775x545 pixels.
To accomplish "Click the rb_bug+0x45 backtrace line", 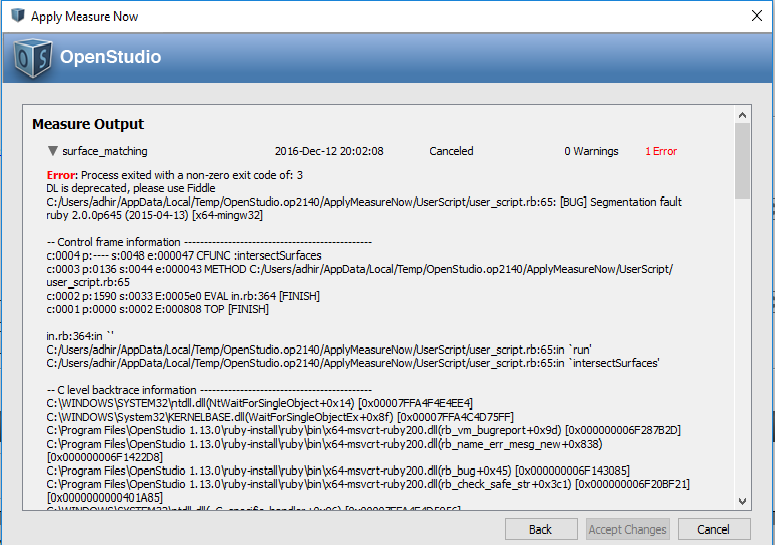I will click(x=338, y=470).
